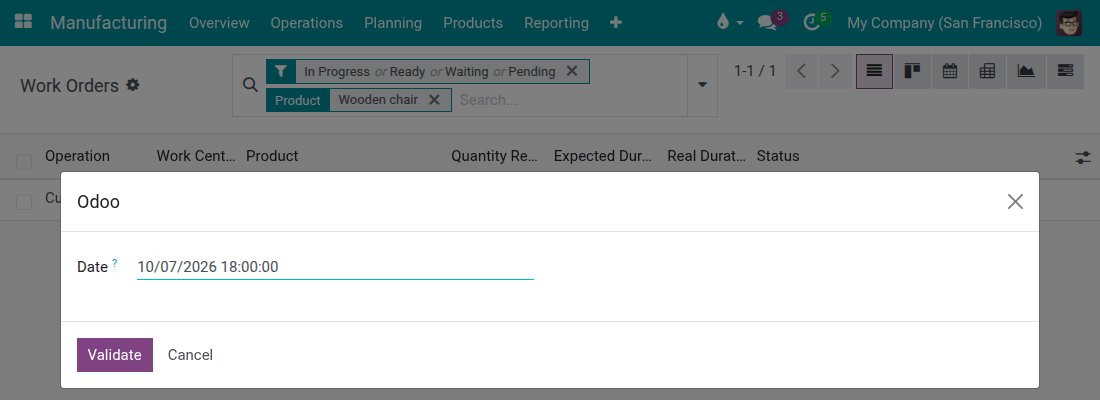Go to the previous page arrow
This screenshot has height=400, width=1100.
pyautogui.click(x=801, y=71)
